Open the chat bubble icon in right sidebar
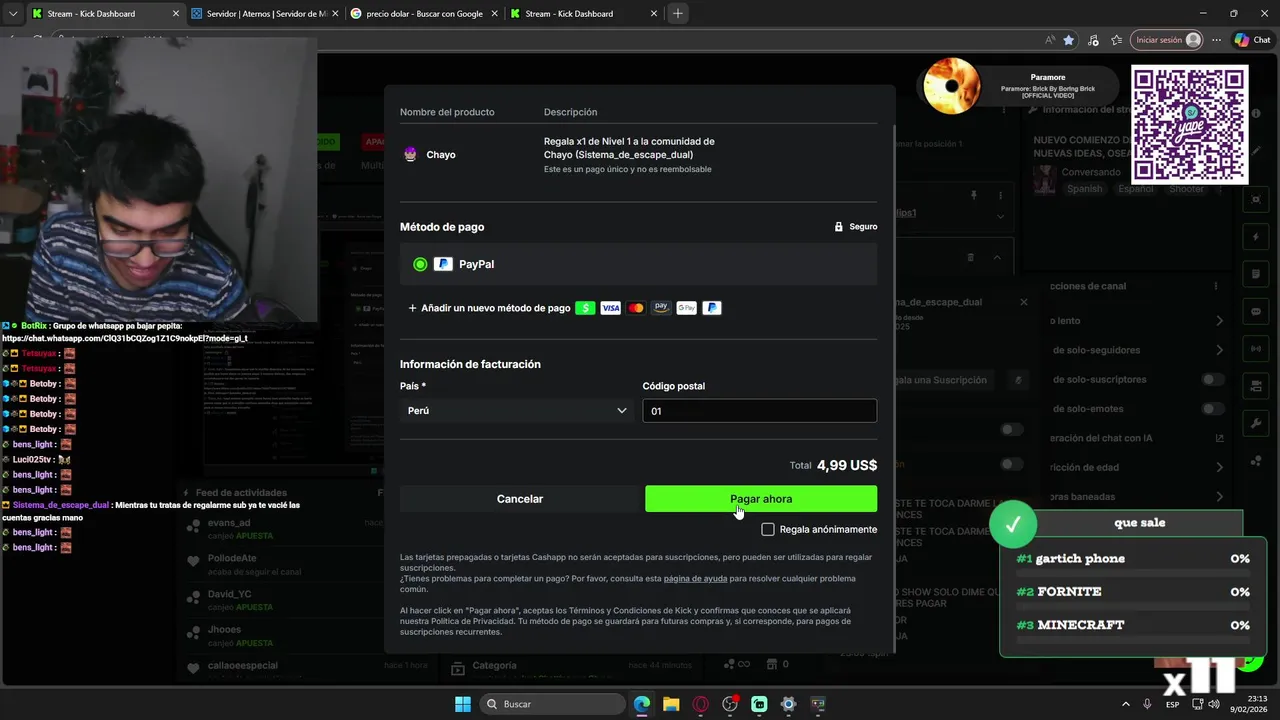This screenshot has height=720, width=1280. (x=1256, y=312)
